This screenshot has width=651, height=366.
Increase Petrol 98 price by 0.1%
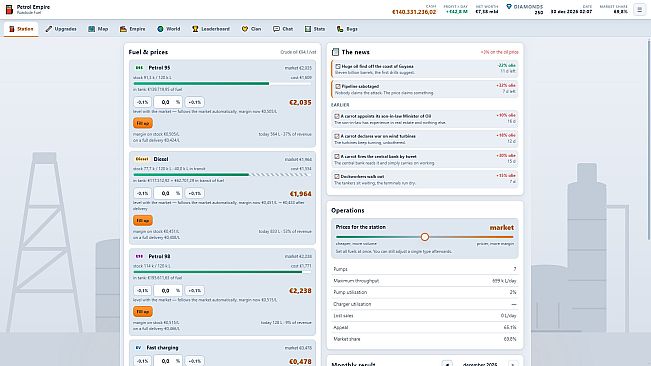pos(194,290)
